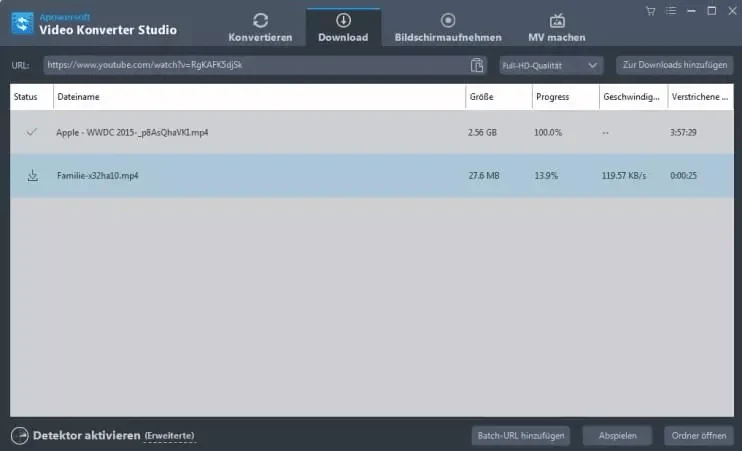Click the Ordner öffnen button
The width and height of the screenshot is (742, 451).
pos(699,435)
